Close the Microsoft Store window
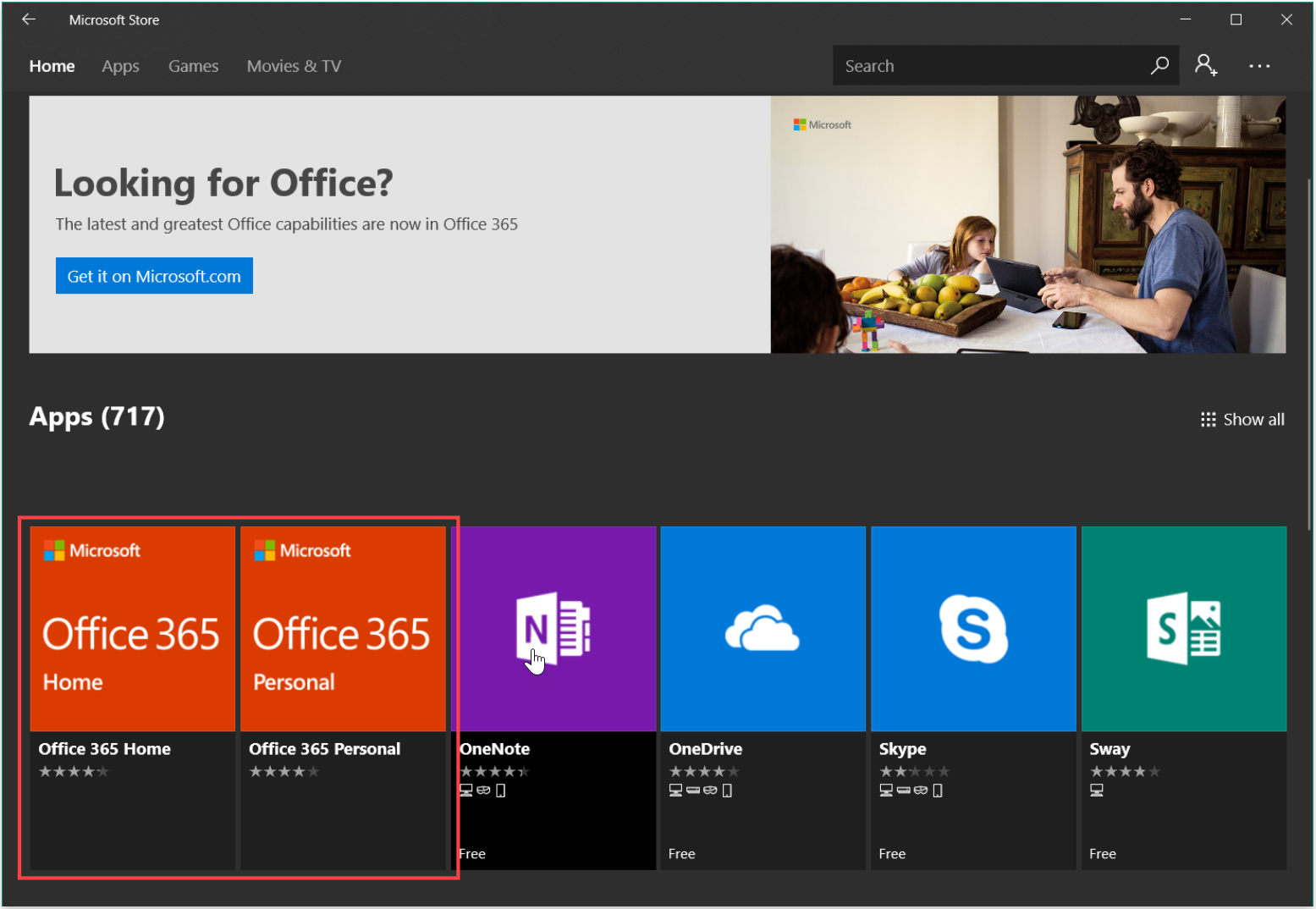Image resolution: width=1316 pixels, height=909 pixels. [1286, 19]
